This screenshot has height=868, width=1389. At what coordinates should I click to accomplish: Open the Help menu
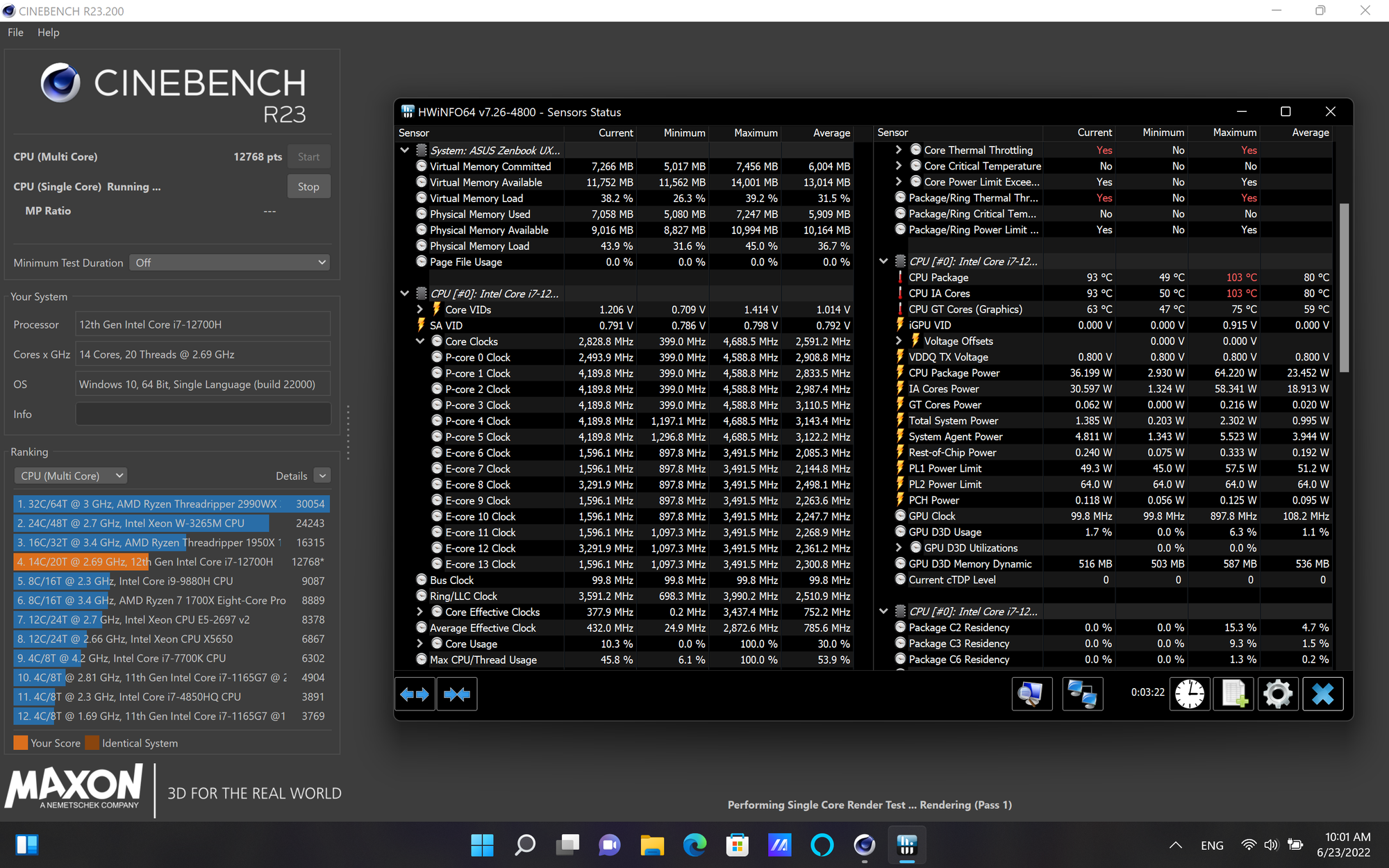point(48,33)
